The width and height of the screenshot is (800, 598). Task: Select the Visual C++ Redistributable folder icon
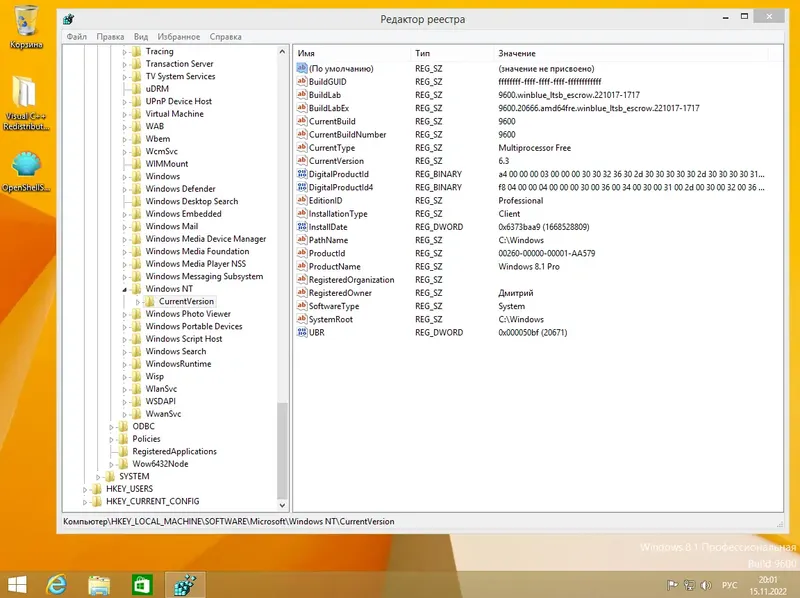click(26, 104)
